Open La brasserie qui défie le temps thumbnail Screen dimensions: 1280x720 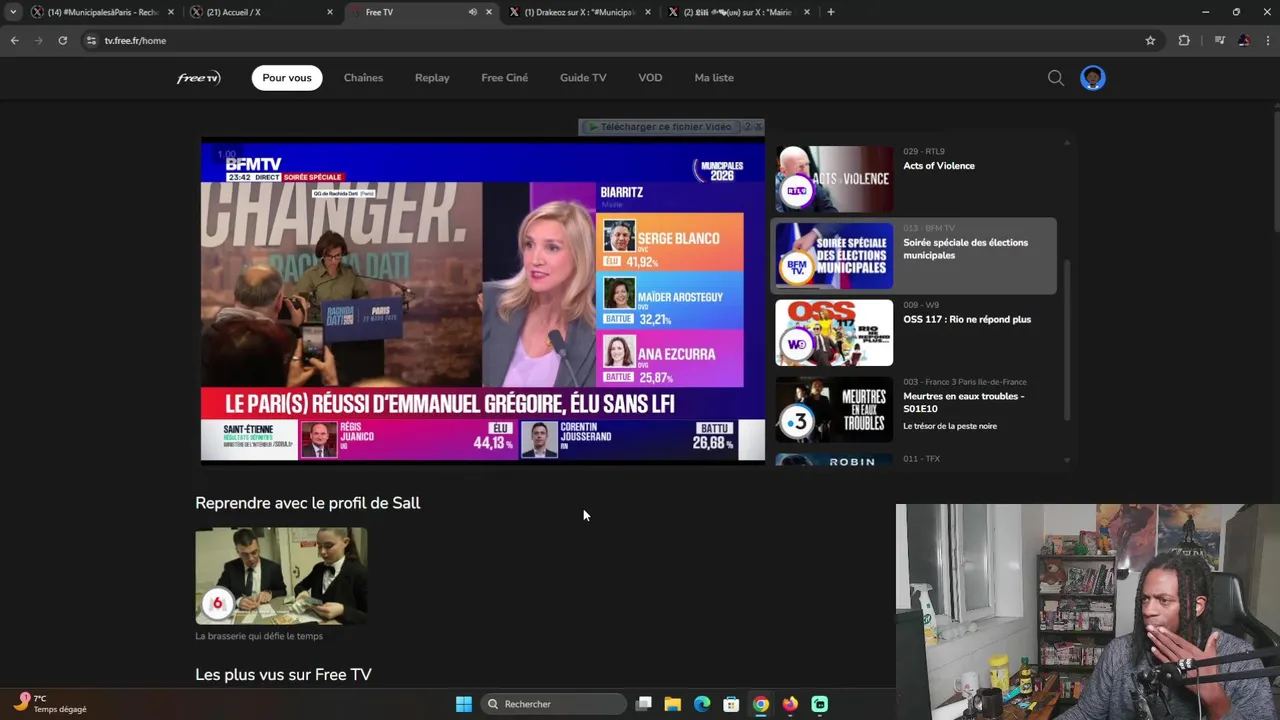pos(281,576)
